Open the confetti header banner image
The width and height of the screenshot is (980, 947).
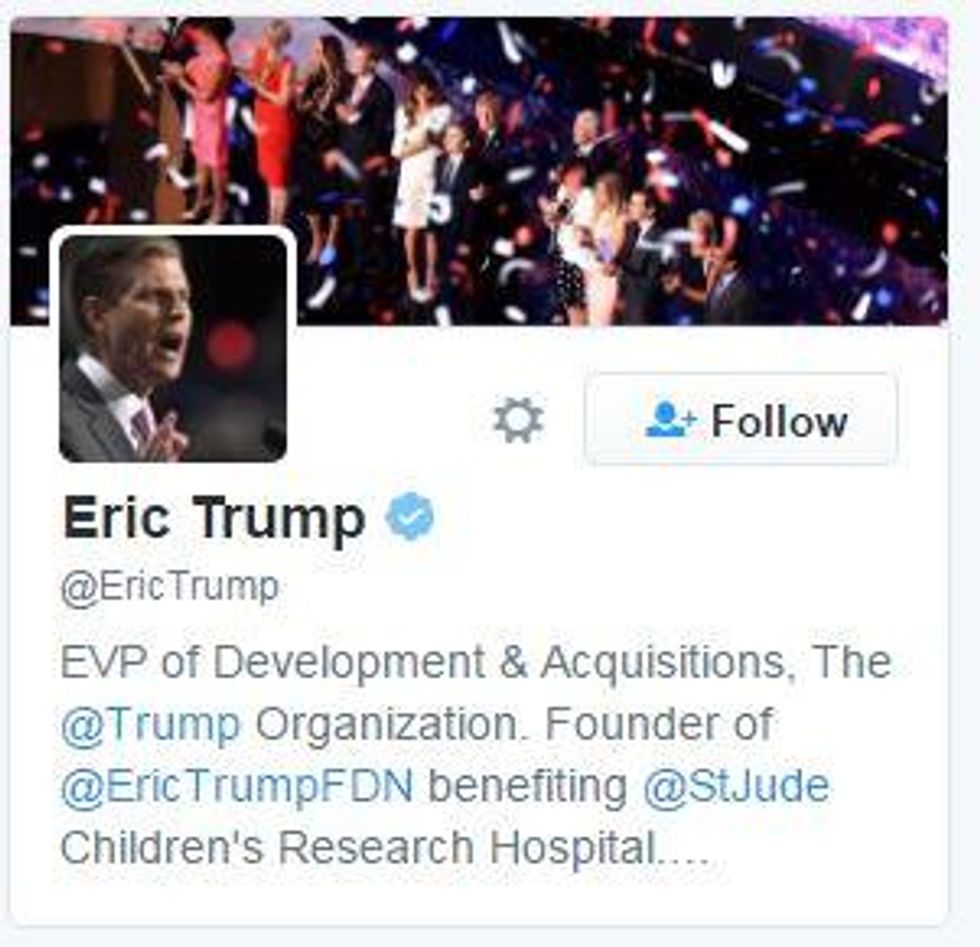(479, 171)
